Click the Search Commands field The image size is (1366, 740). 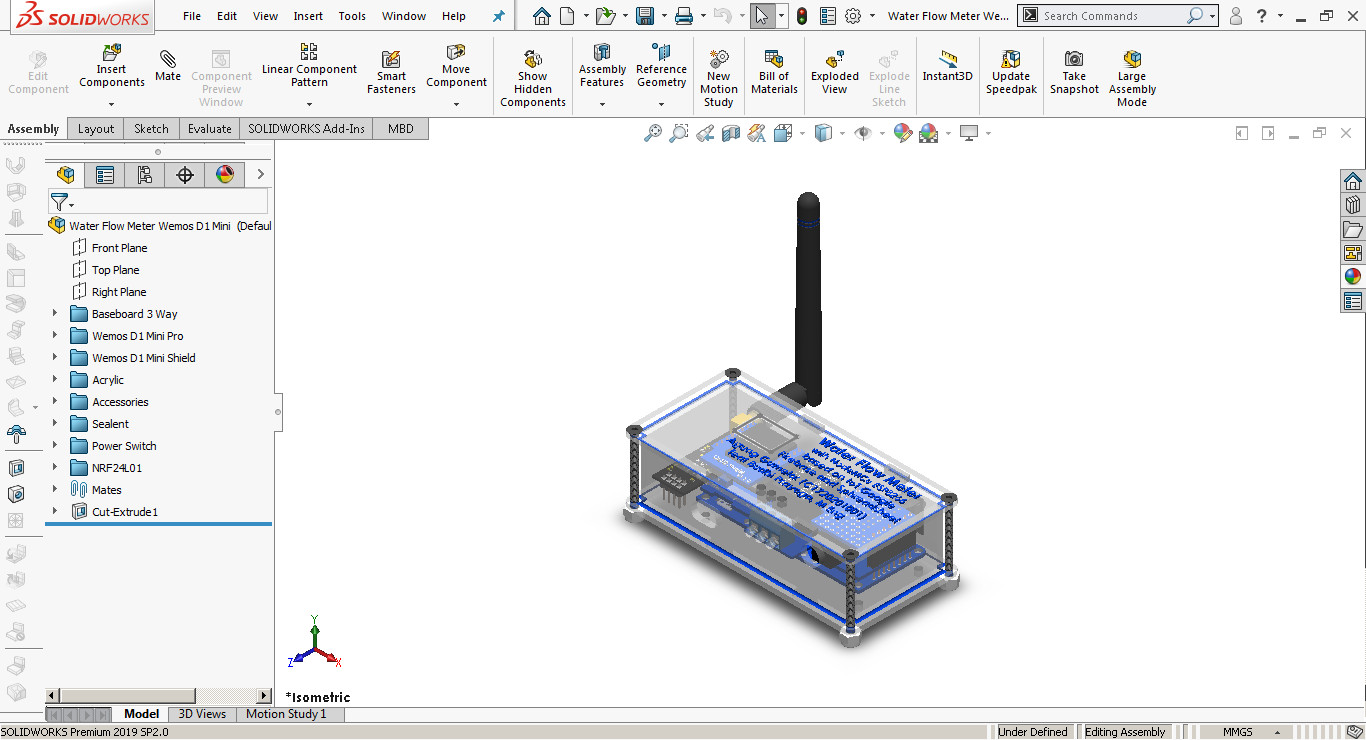1113,16
